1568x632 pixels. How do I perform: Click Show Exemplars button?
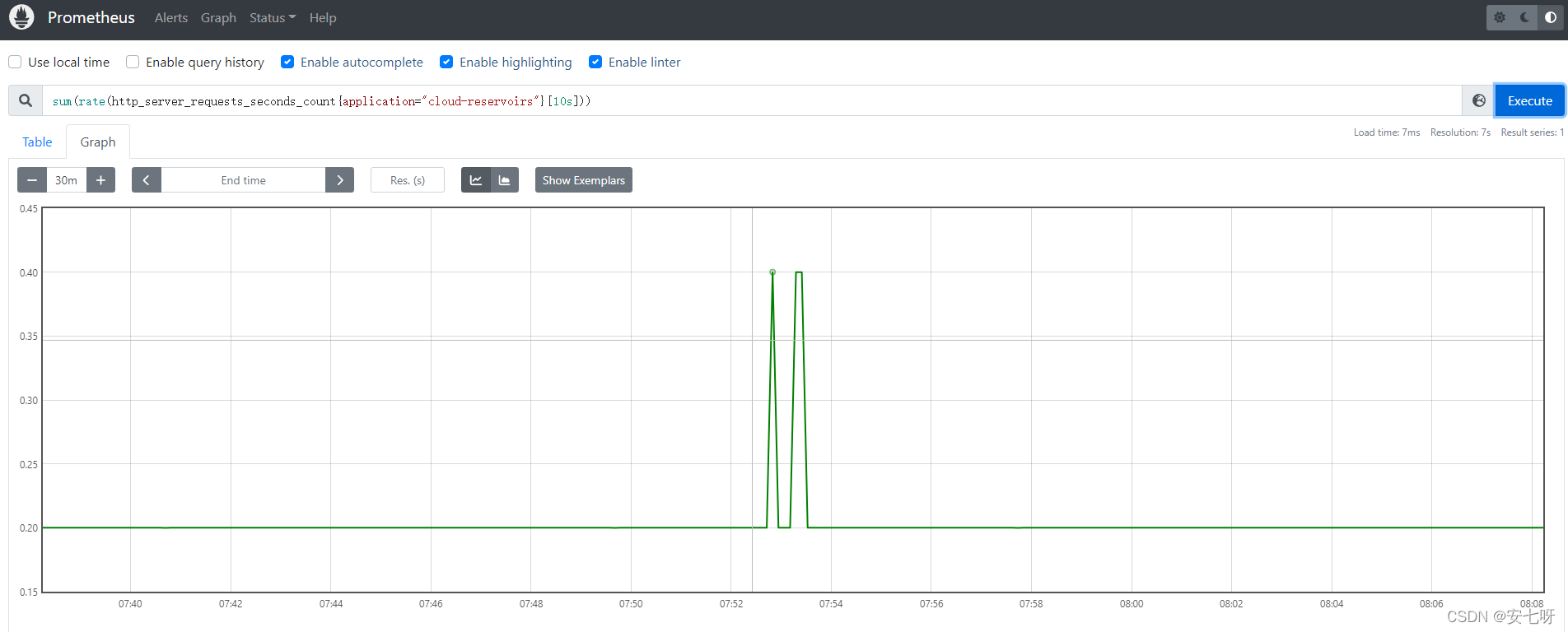[584, 180]
